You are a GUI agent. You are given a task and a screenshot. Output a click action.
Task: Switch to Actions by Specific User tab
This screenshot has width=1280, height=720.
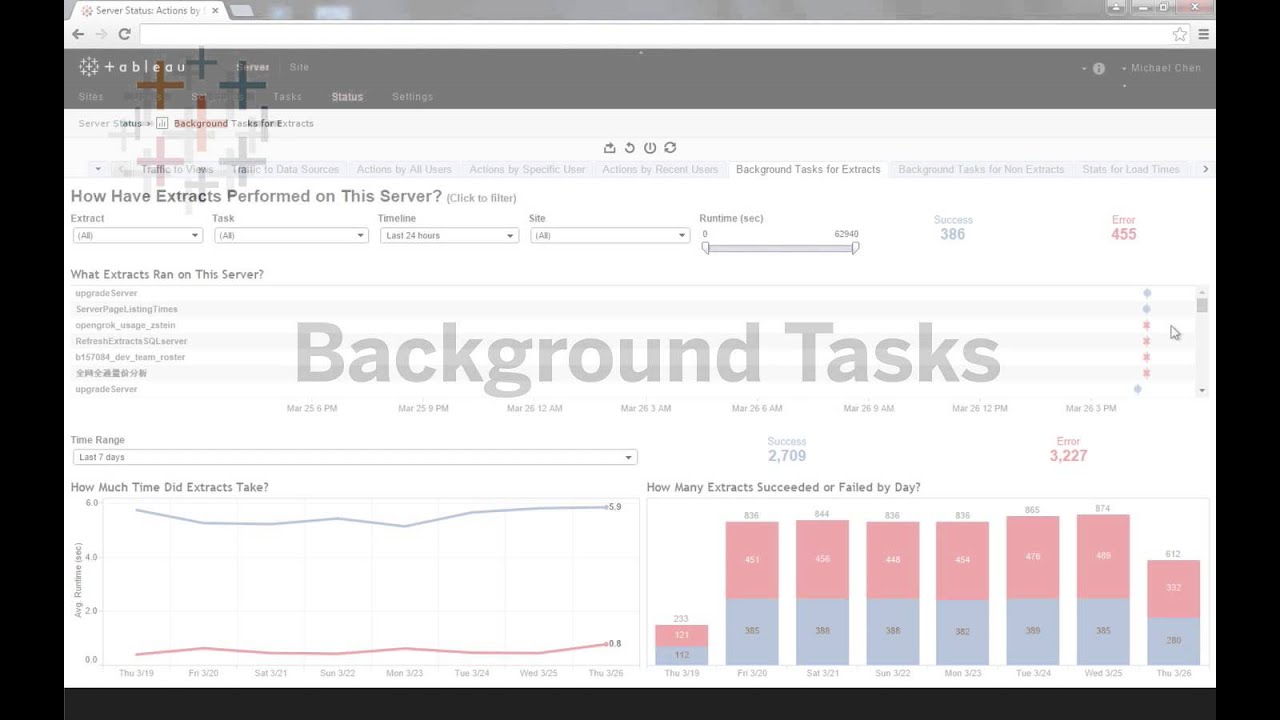527,169
